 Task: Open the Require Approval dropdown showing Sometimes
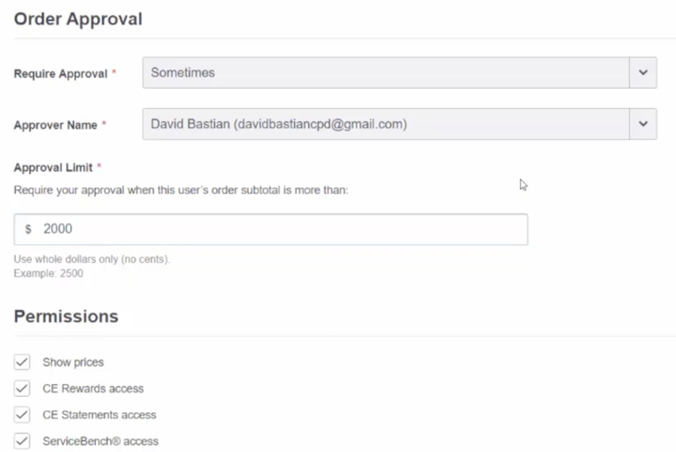click(x=400, y=72)
